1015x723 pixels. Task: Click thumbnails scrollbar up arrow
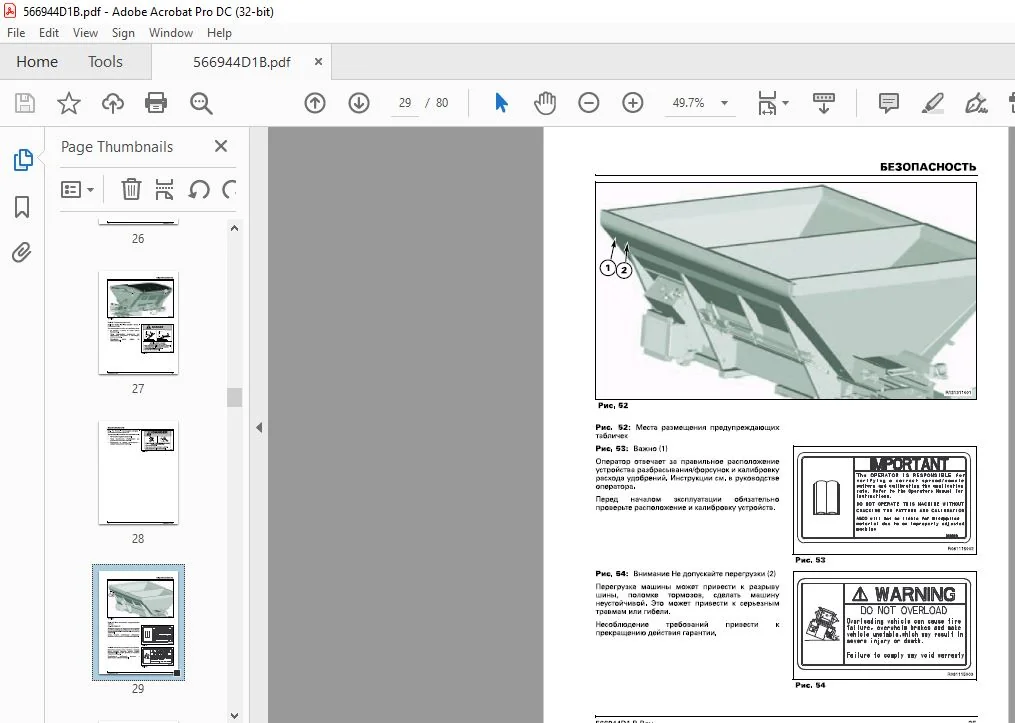click(x=234, y=228)
